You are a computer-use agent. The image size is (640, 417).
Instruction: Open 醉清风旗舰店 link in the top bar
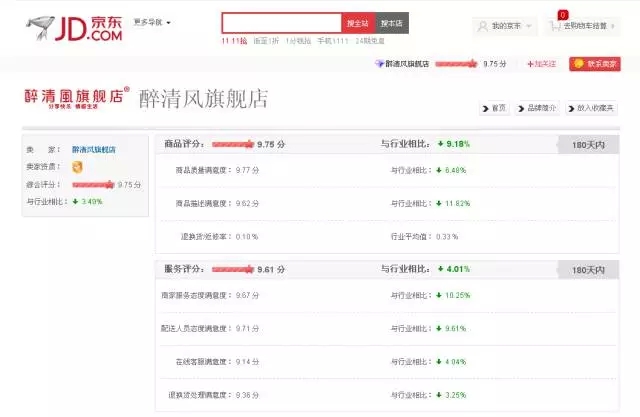pyautogui.click(x=407, y=64)
